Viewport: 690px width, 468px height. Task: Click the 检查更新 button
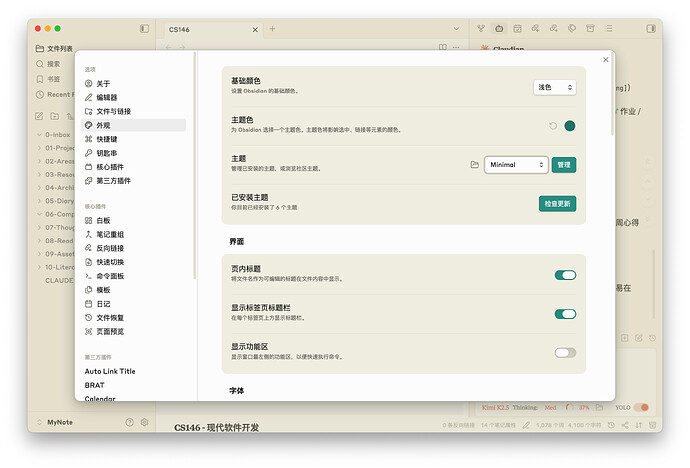(x=557, y=204)
